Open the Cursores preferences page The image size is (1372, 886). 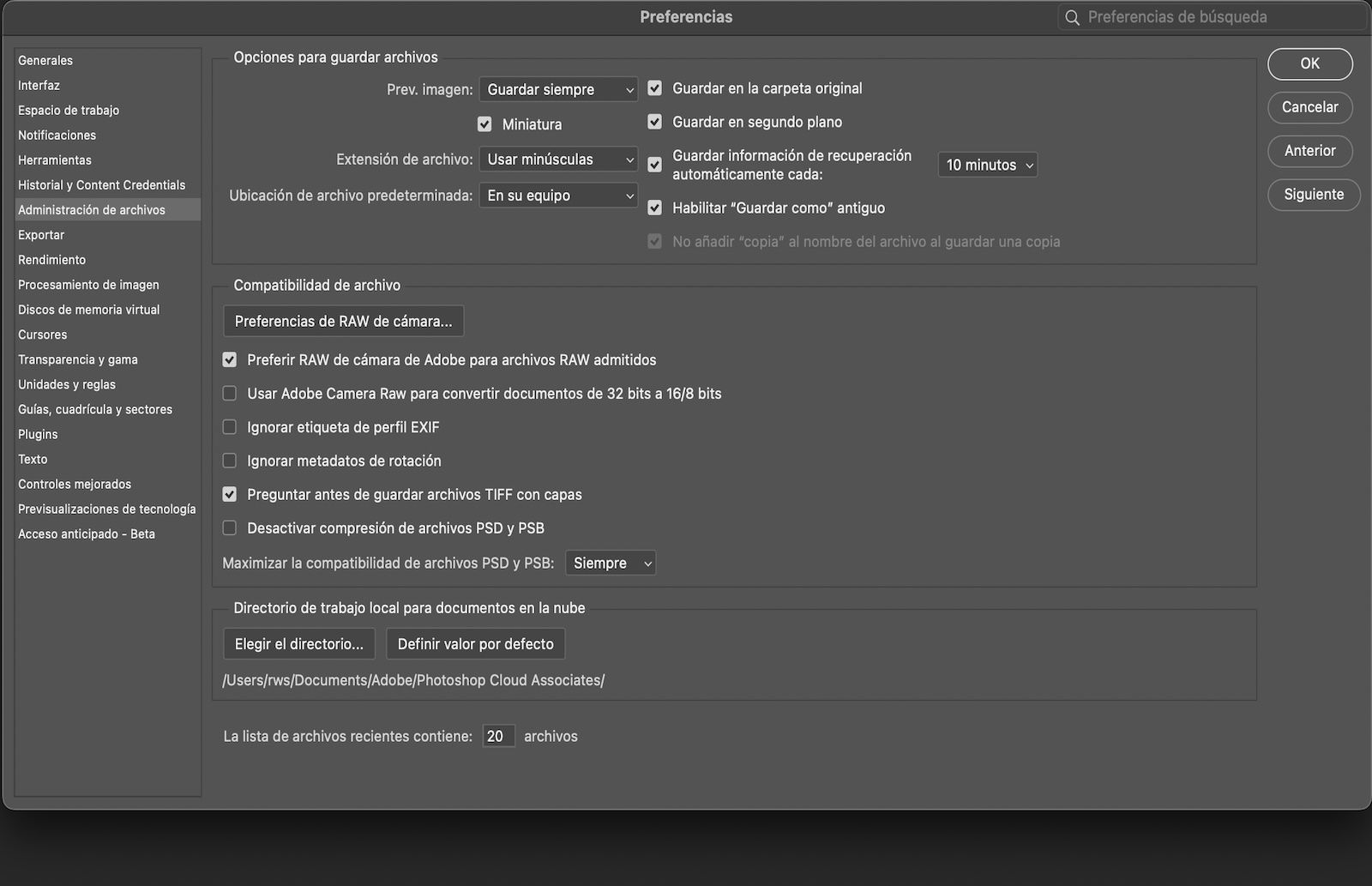pos(42,335)
